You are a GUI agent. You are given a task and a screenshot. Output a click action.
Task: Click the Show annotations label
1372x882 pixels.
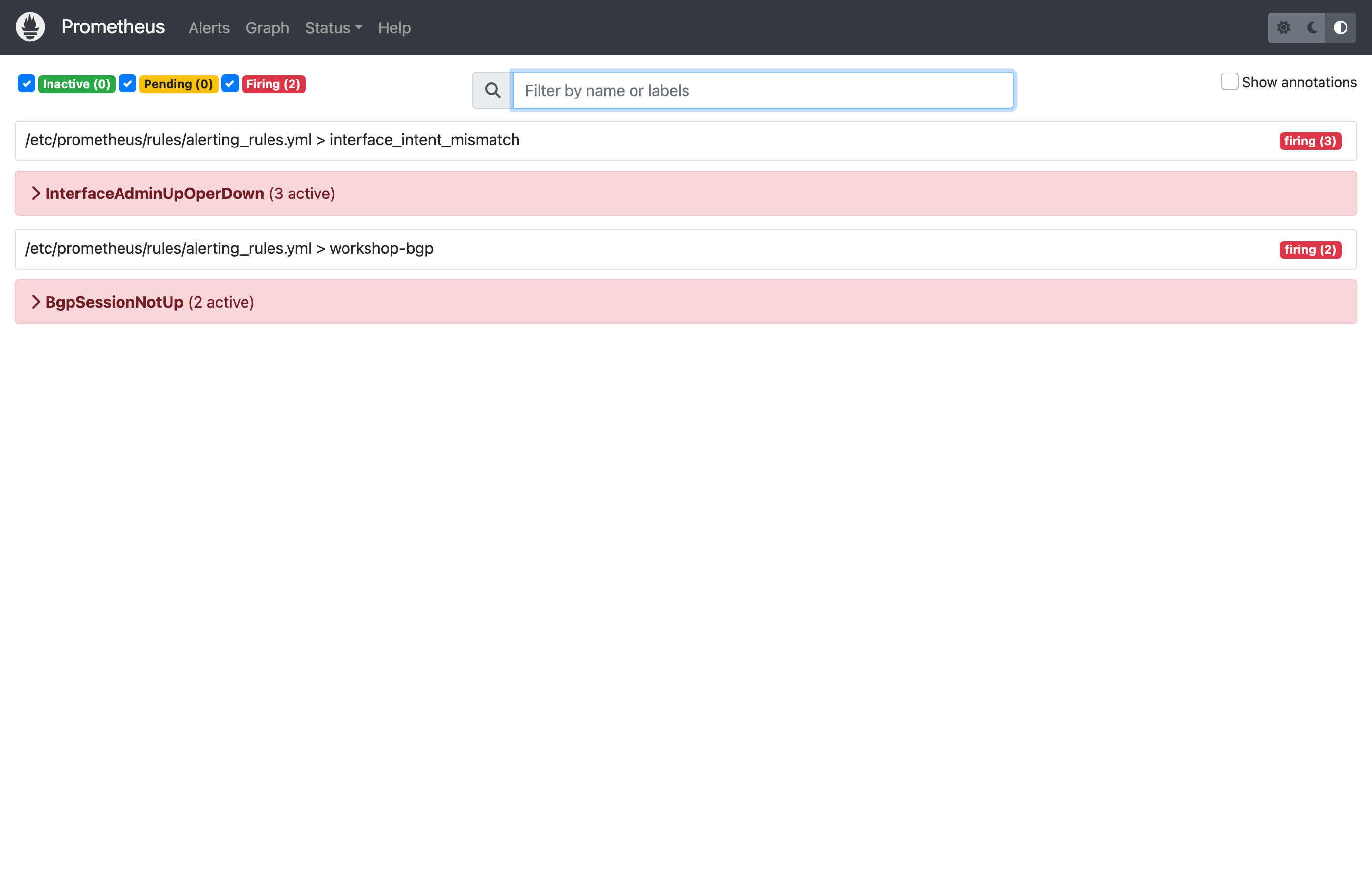click(1299, 82)
